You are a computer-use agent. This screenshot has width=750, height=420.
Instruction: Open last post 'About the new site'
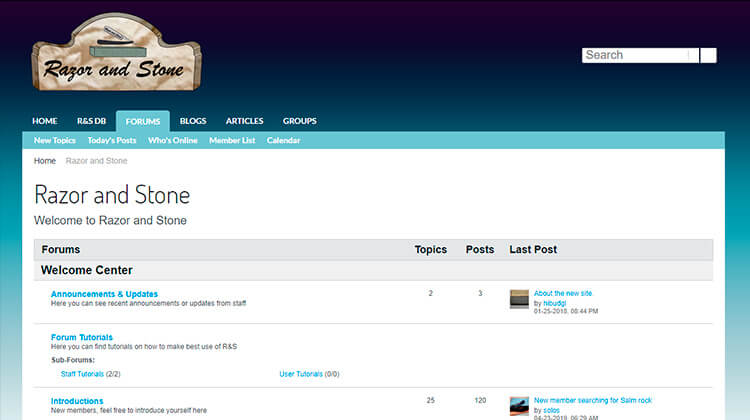(x=563, y=293)
